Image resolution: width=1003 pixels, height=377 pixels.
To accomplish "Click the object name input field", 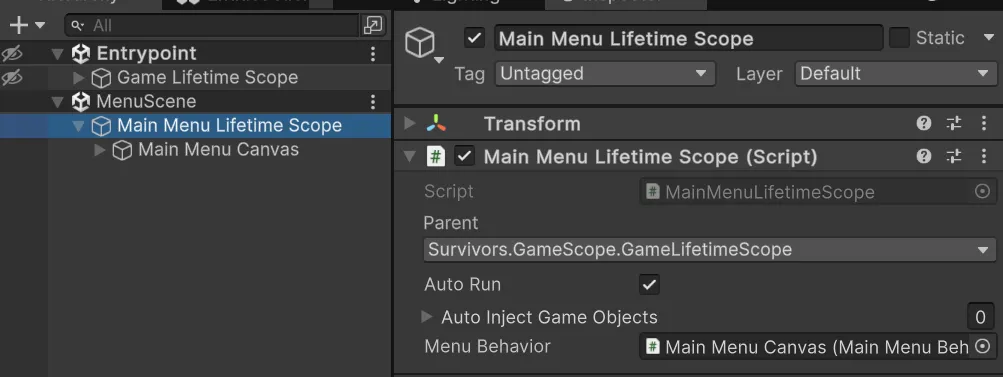I will click(689, 38).
